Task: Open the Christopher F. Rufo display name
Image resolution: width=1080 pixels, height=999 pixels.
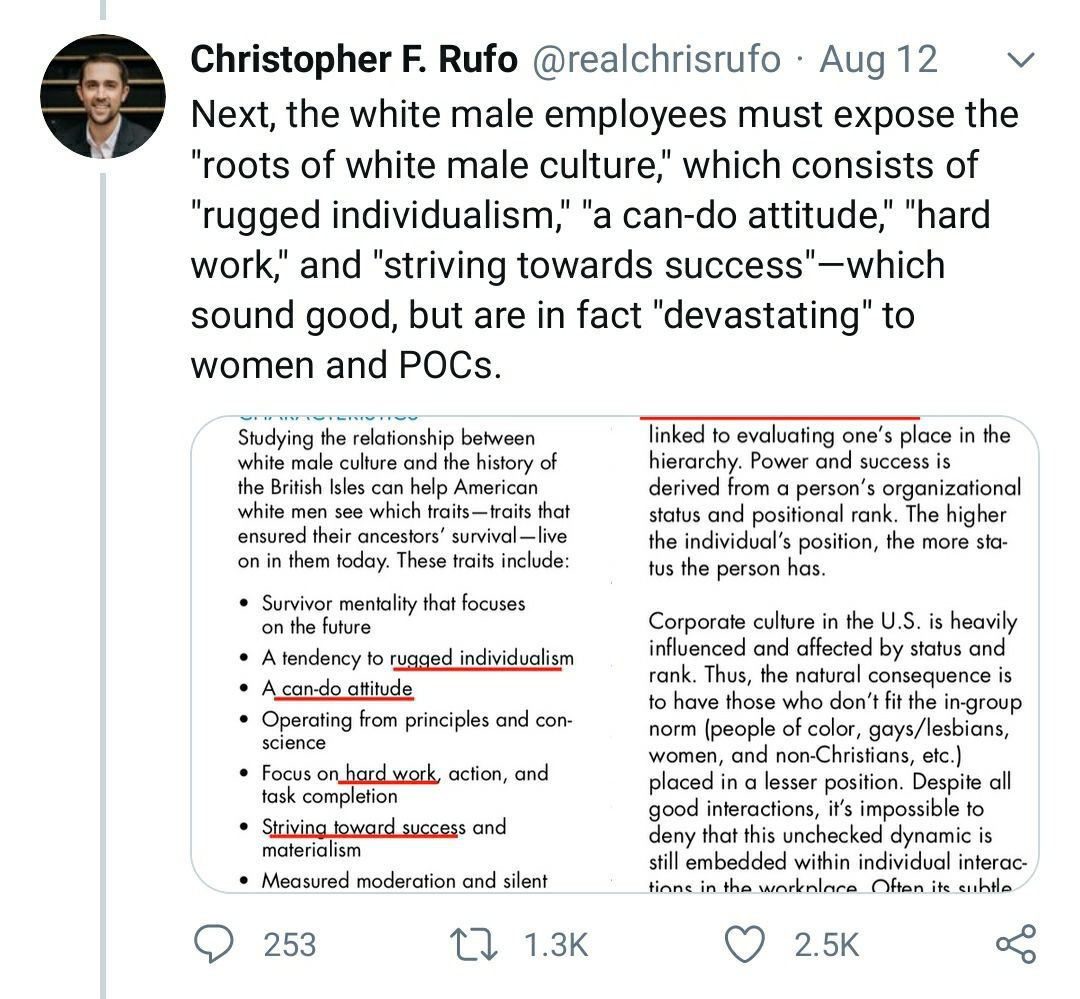Action: tap(353, 60)
